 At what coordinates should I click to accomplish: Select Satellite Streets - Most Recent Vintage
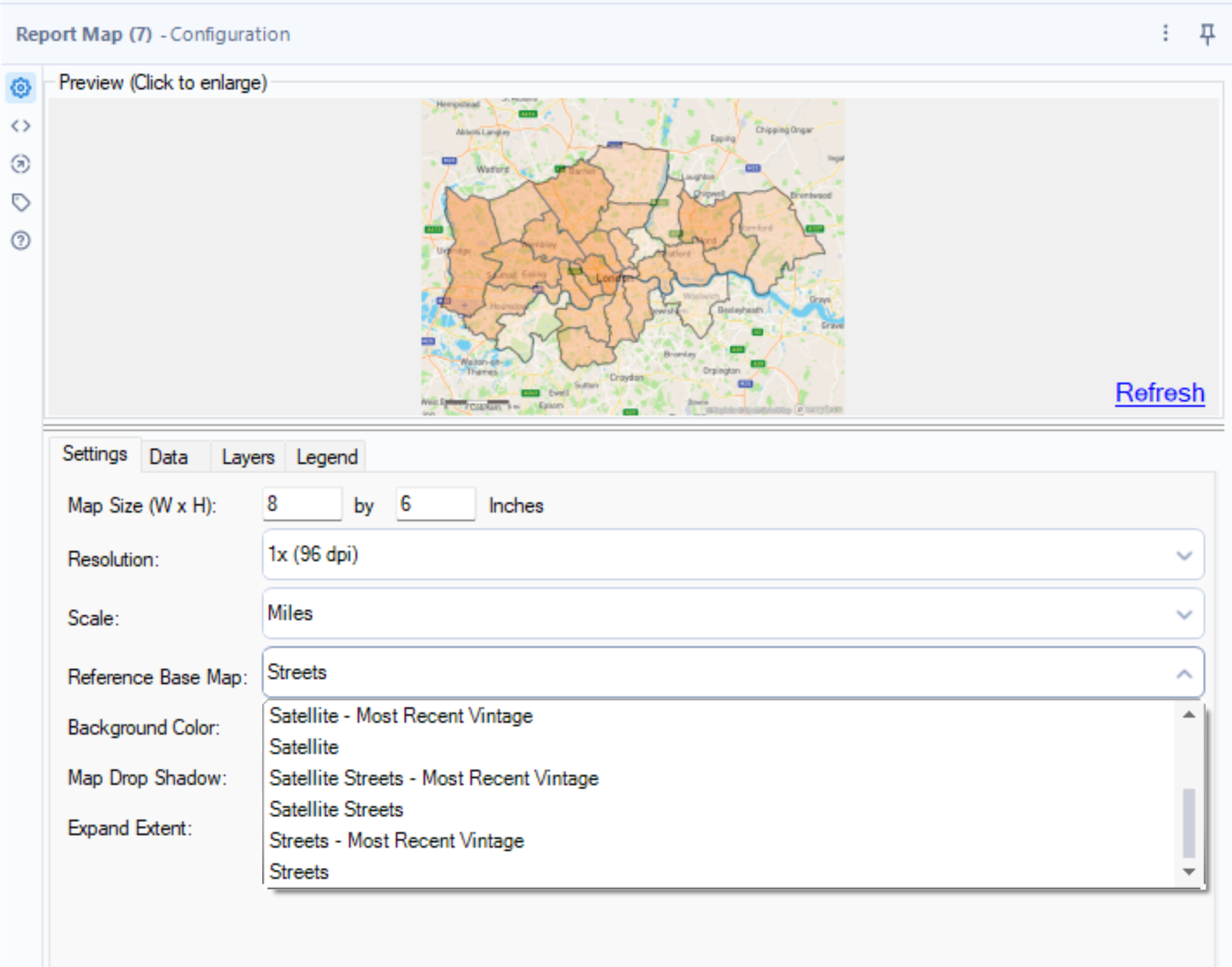(434, 778)
